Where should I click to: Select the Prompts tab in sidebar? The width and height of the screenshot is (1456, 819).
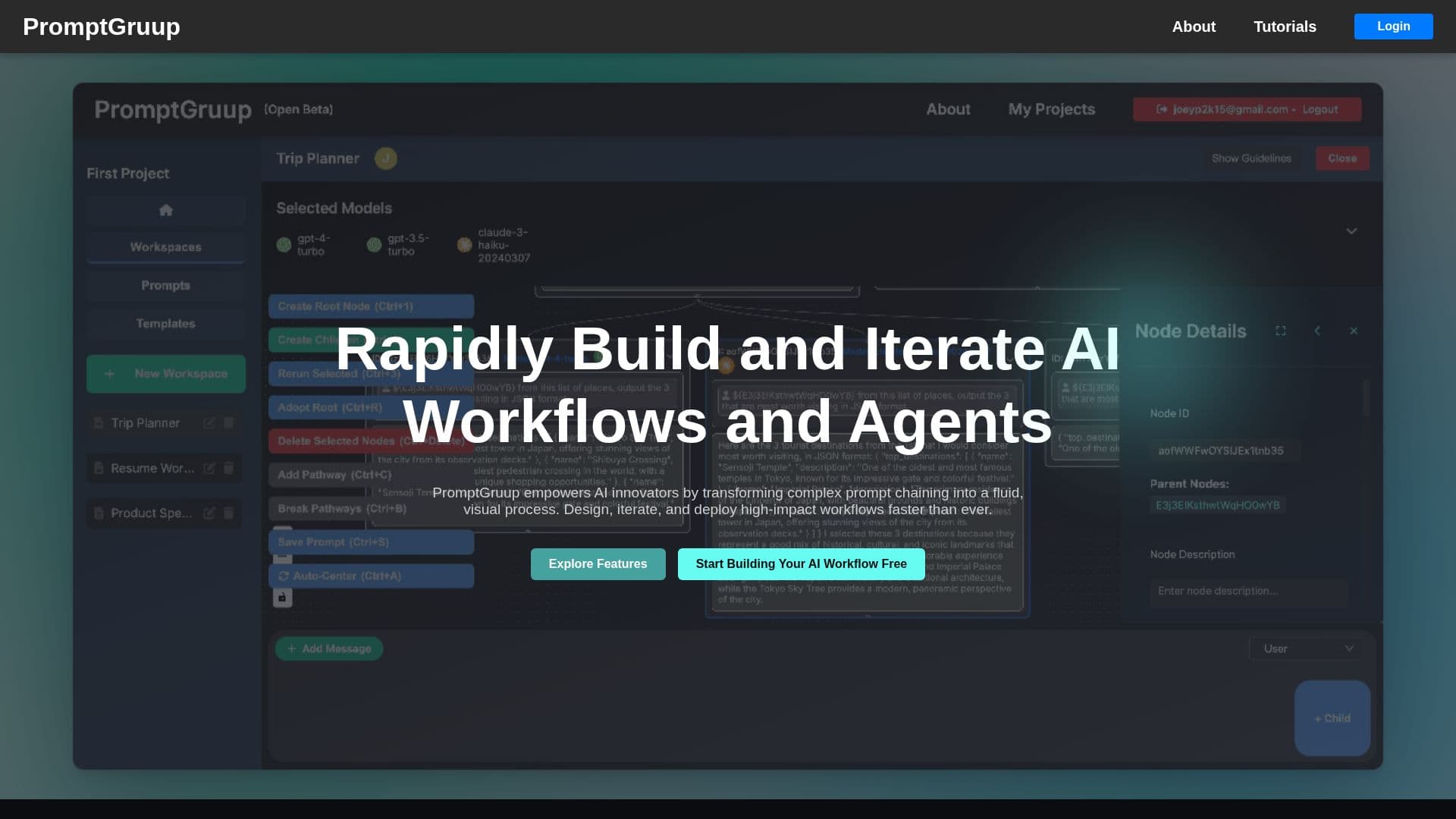click(x=166, y=285)
